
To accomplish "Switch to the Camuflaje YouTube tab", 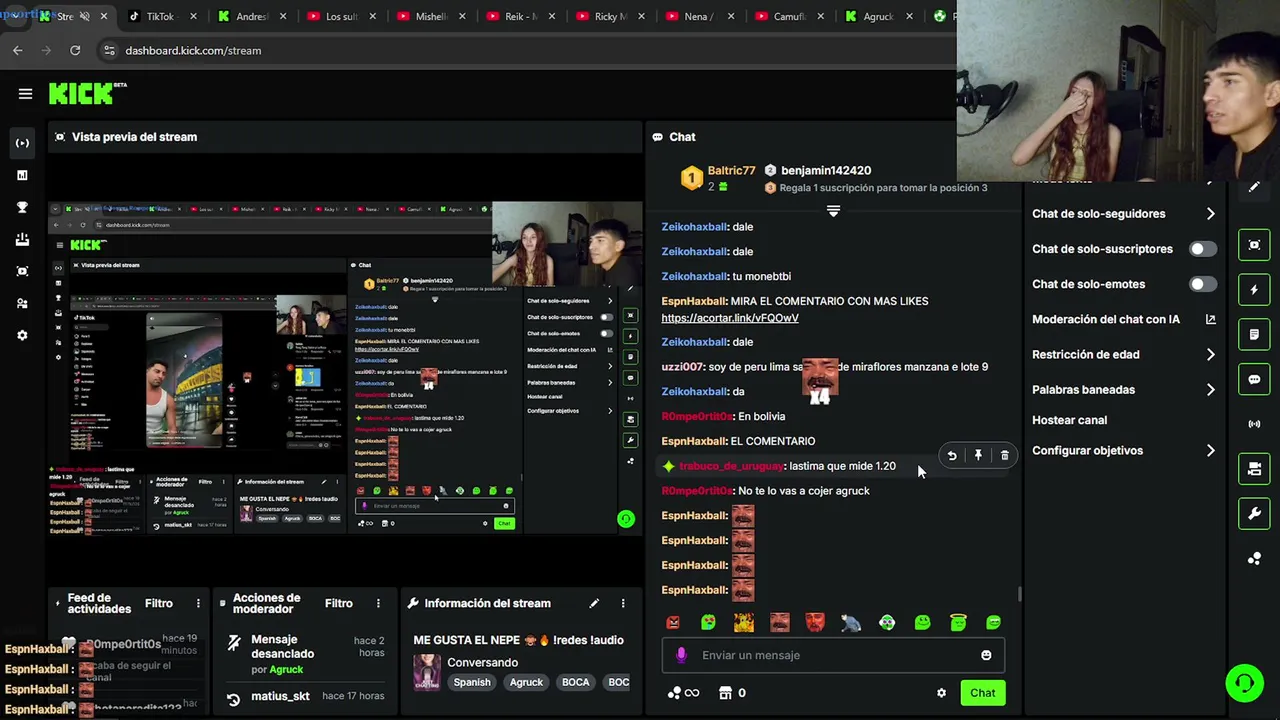I will pos(790,16).
